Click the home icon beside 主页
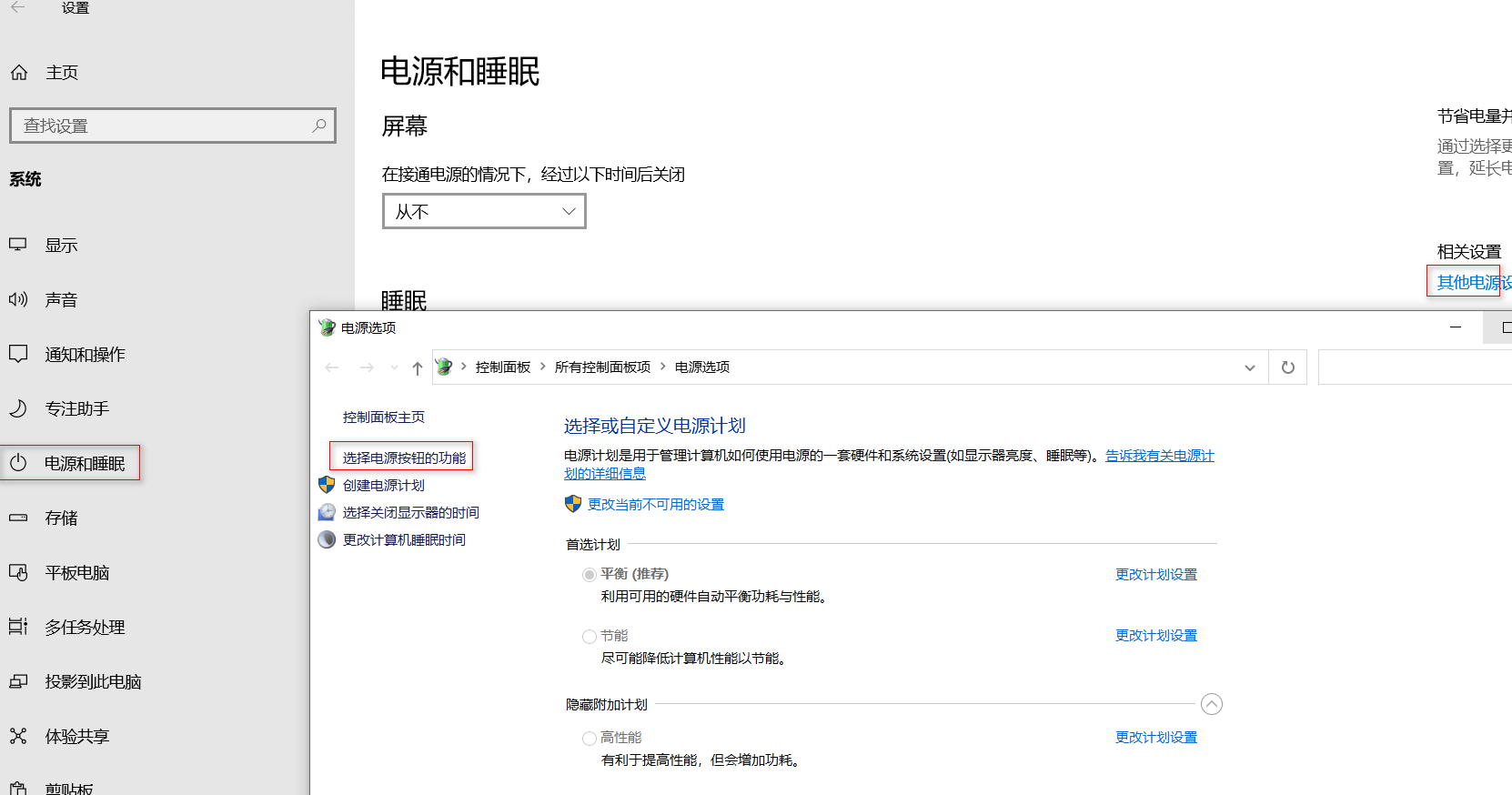1512x795 pixels. point(19,72)
